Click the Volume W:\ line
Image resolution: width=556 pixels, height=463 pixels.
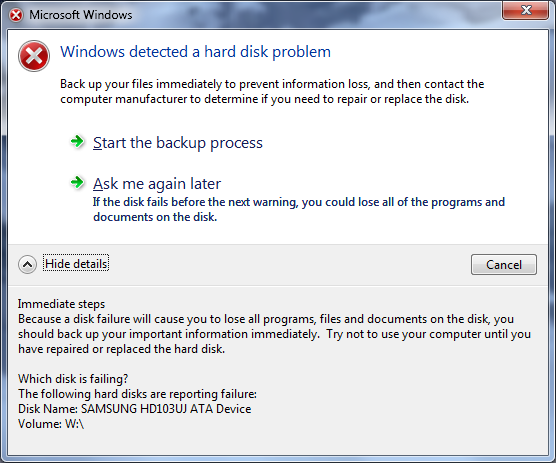coord(51,424)
